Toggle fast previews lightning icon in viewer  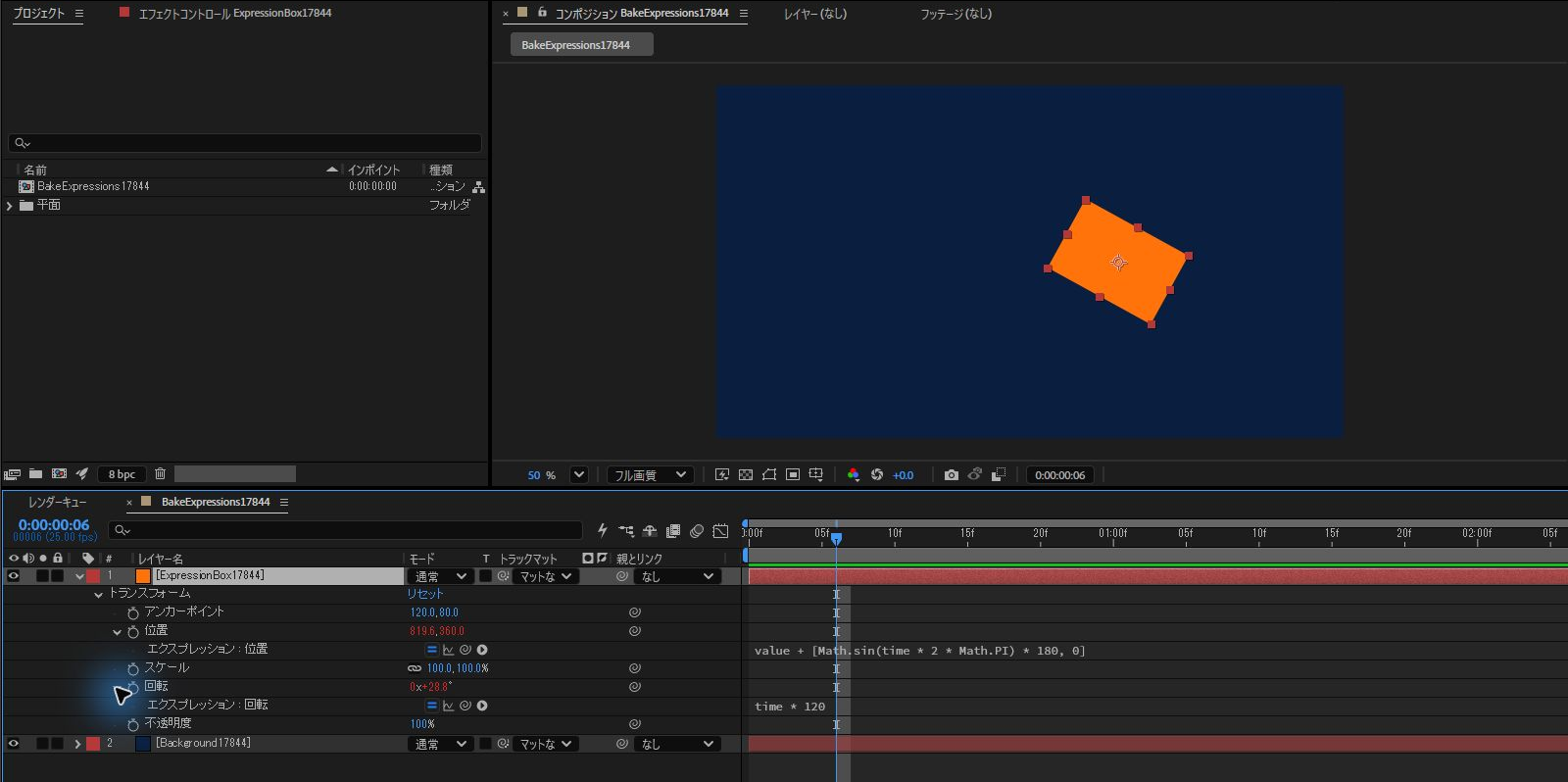(722, 475)
